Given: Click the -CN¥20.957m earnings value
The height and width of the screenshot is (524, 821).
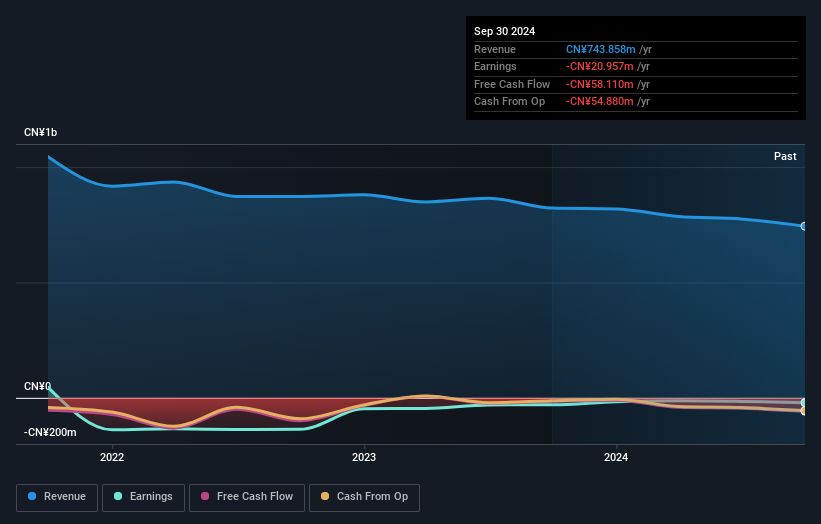Looking at the screenshot, I should pyautogui.click(x=600, y=66).
